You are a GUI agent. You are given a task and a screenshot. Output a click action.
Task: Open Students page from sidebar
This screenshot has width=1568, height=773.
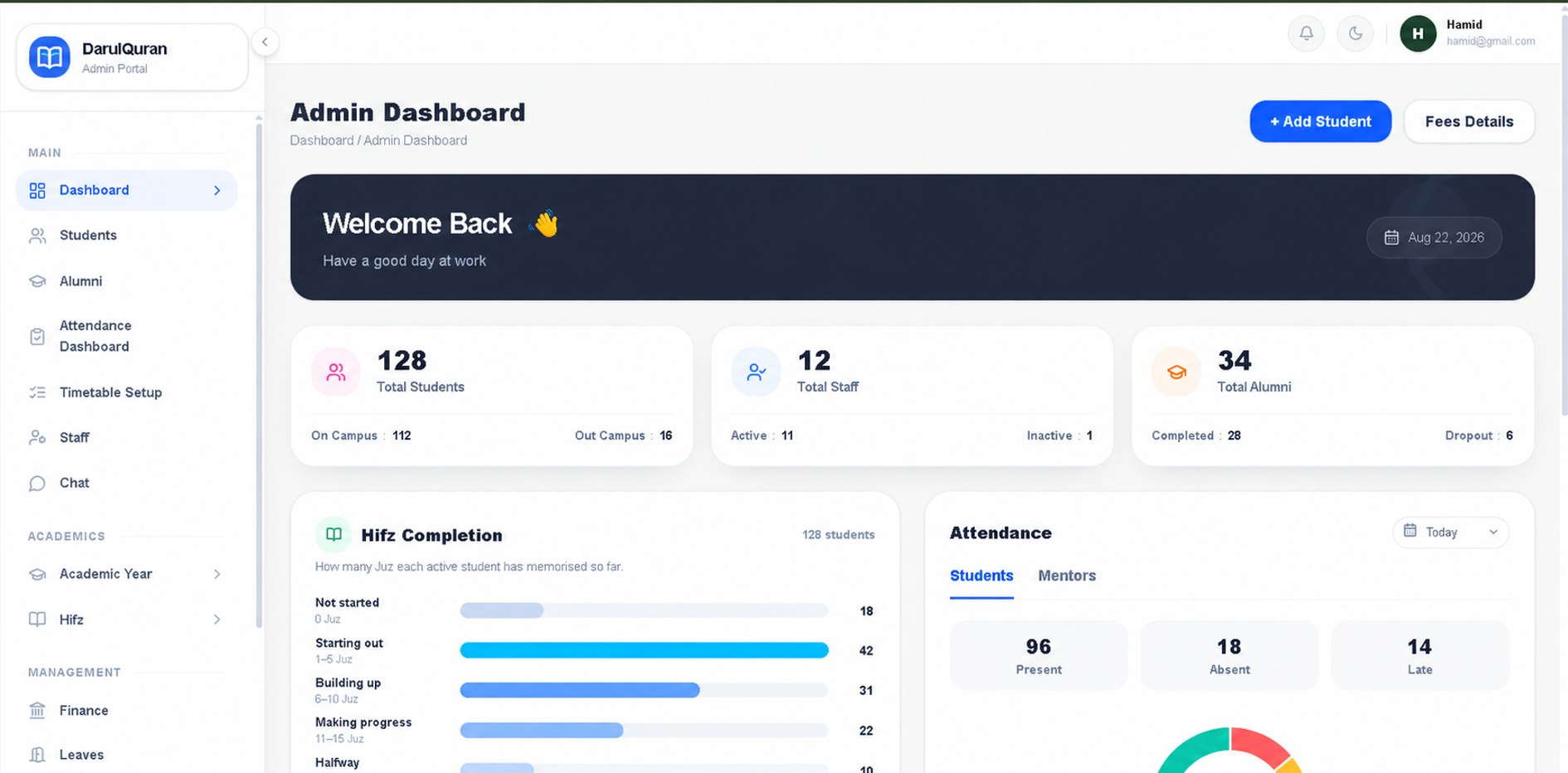tap(126, 236)
